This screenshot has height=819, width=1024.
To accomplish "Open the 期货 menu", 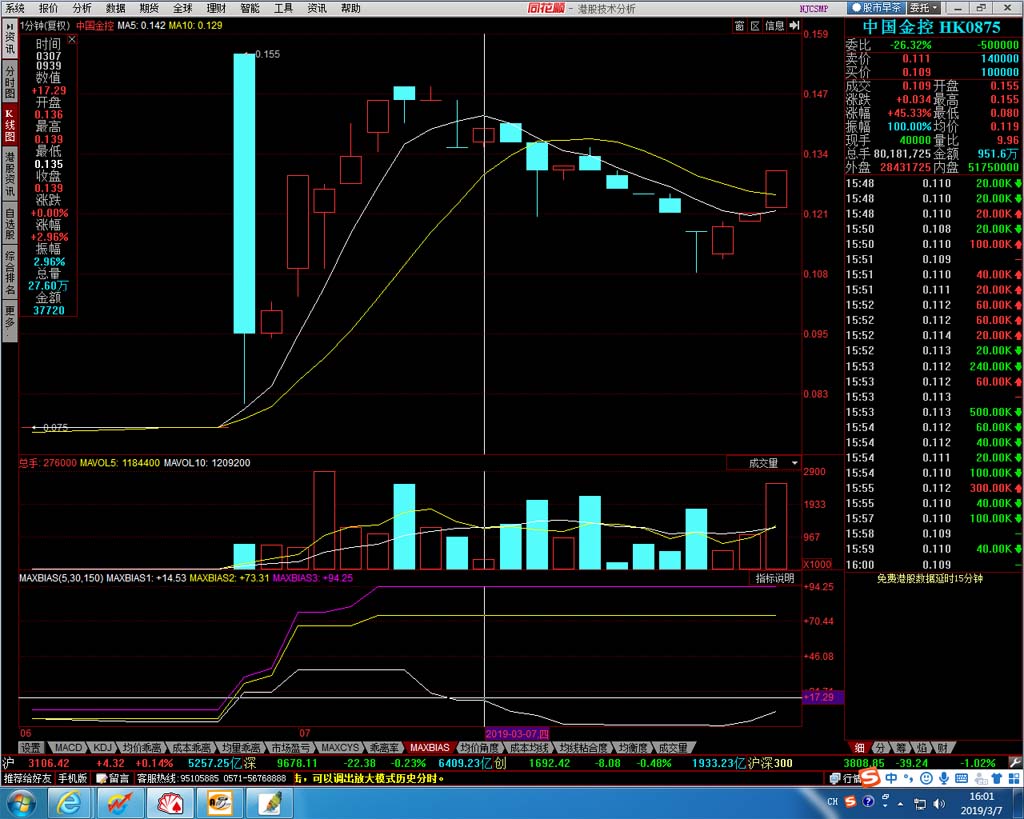I will point(149,8).
